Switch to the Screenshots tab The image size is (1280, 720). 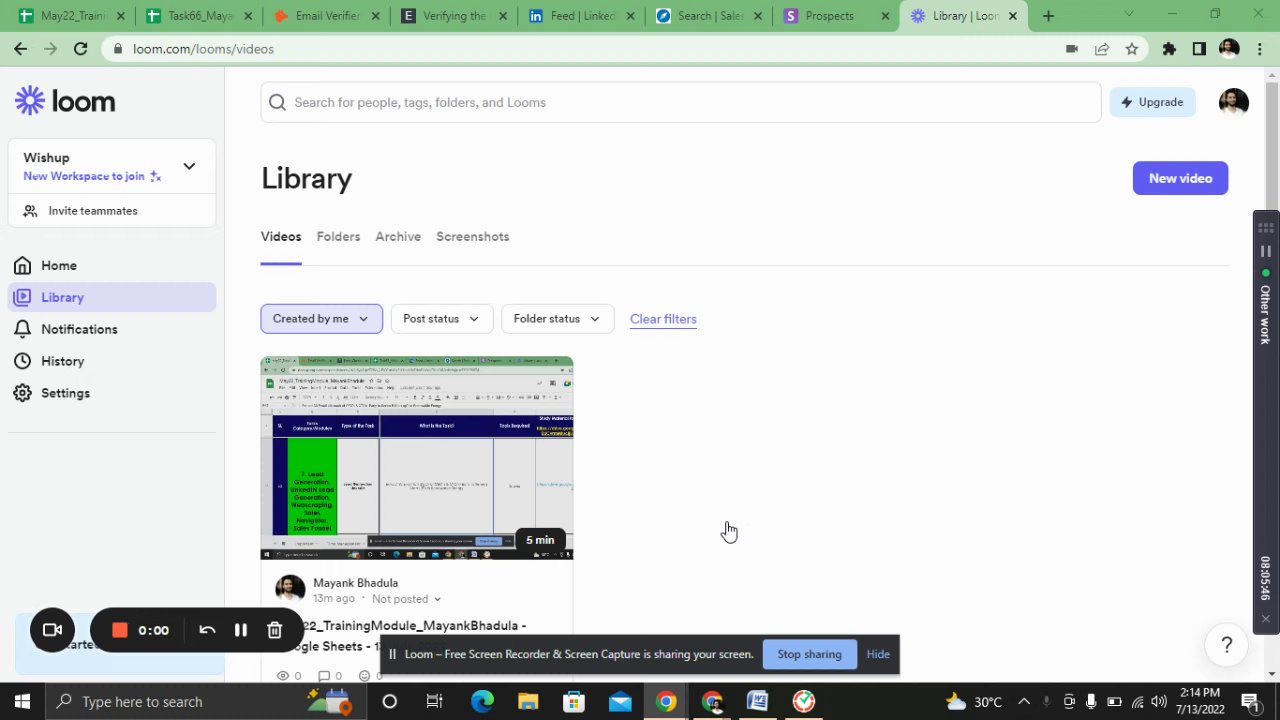(x=472, y=237)
